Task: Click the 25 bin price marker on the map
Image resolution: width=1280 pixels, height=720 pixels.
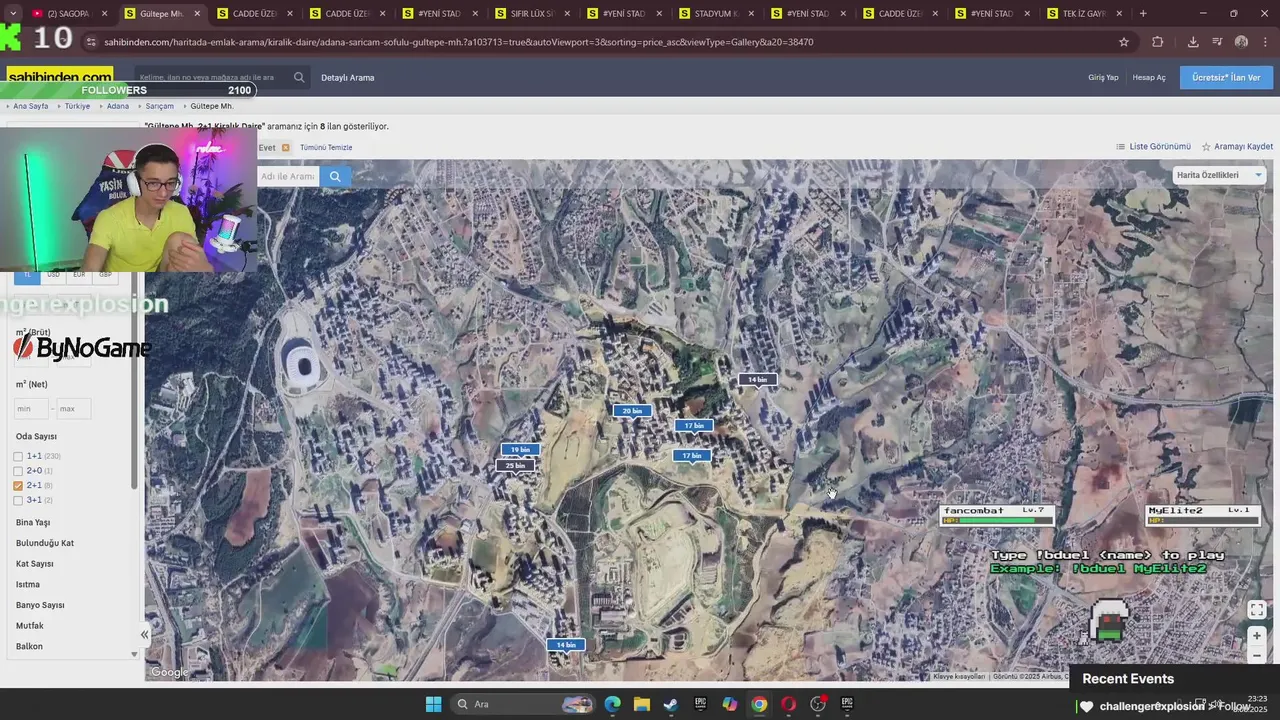Action: point(515,466)
